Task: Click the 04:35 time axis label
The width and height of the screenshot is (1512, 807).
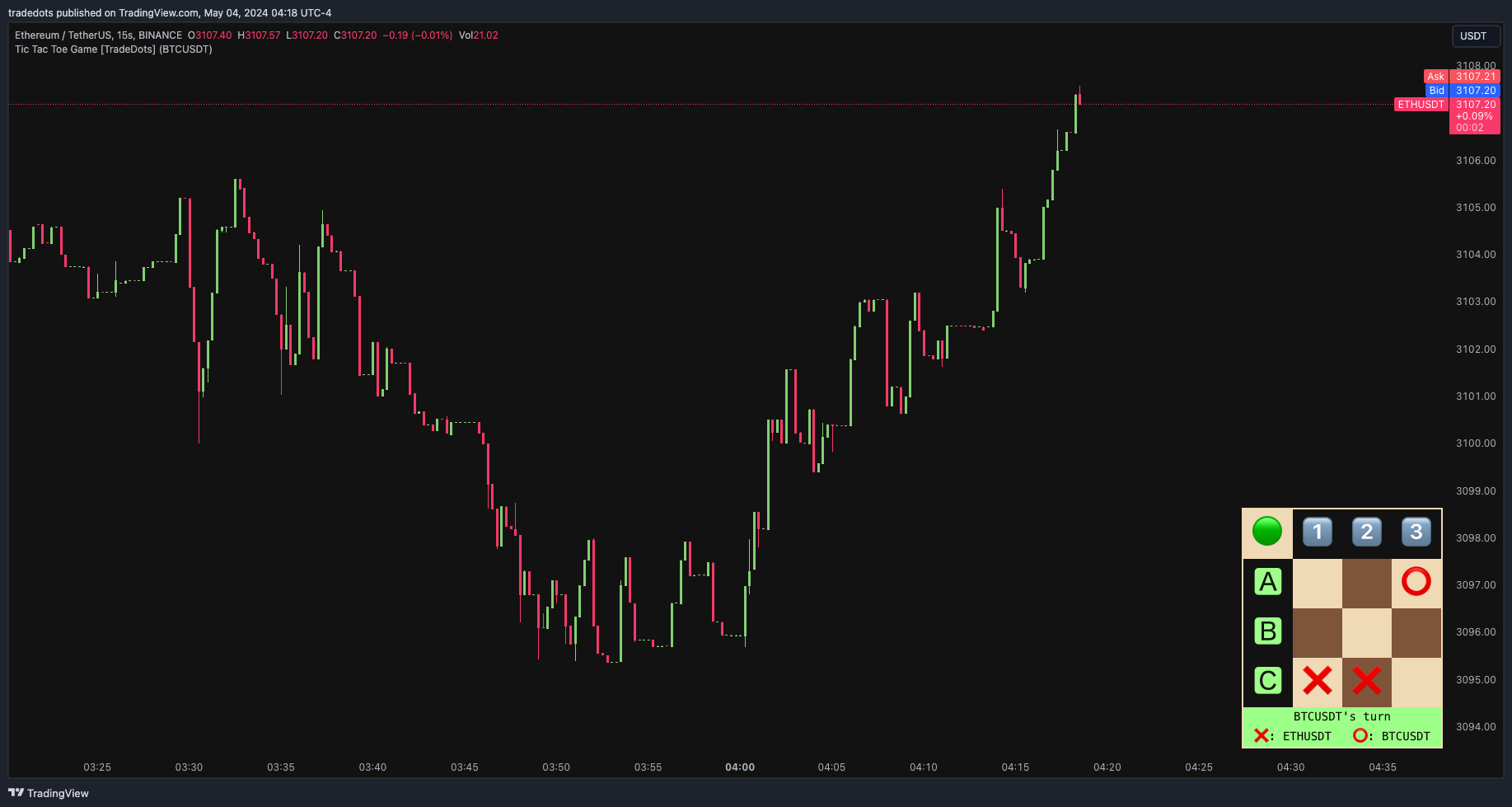Action: tap(1383, 767)
